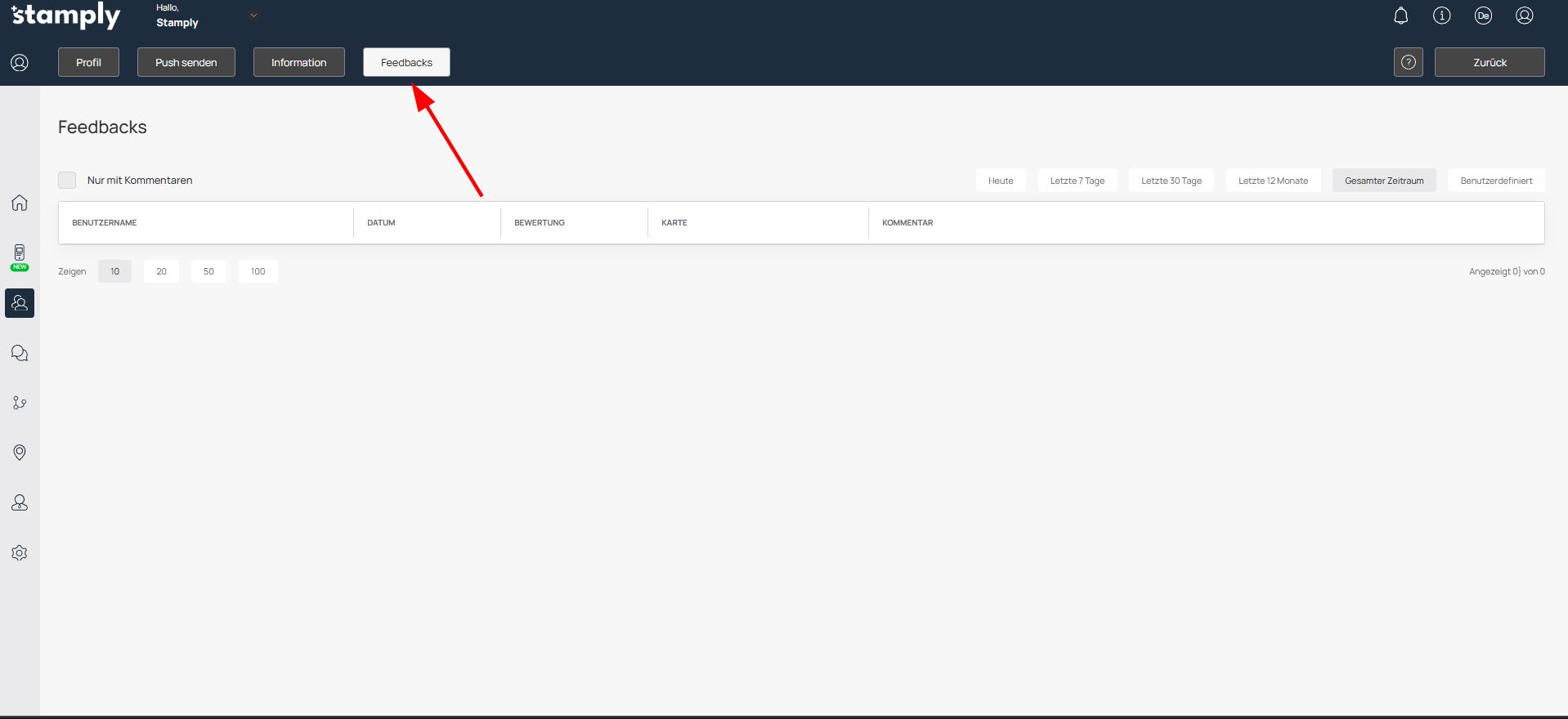The width and height of the screenshot is (1568, 719).
Task: Enable 'Nur mit Kommentaren' checkbox
Action: click(x=67, y=181)
